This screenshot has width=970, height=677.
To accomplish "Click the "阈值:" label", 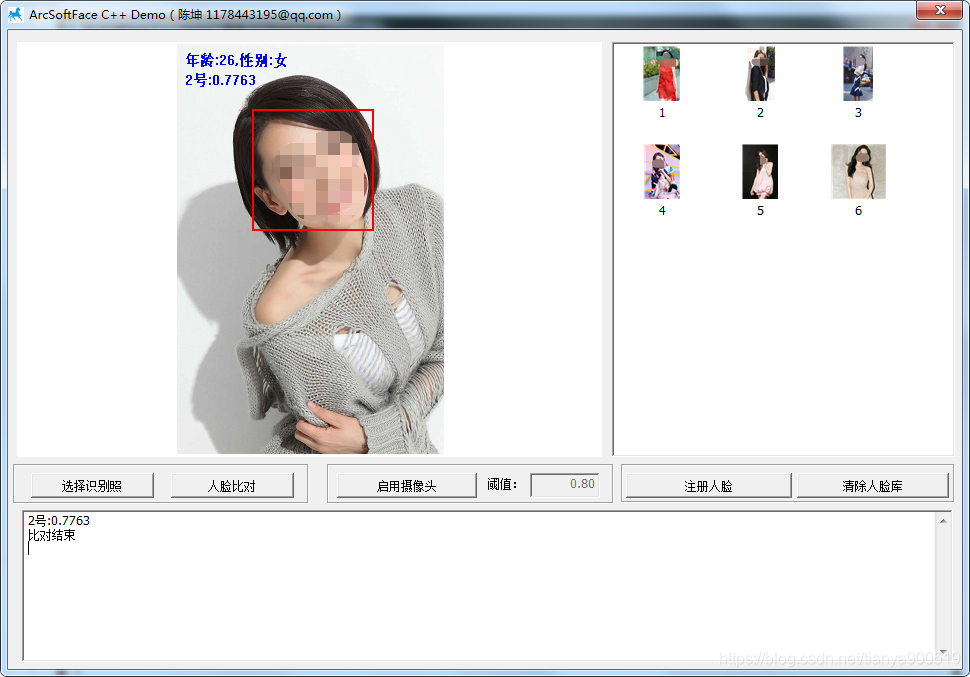I will pos(502,485).
